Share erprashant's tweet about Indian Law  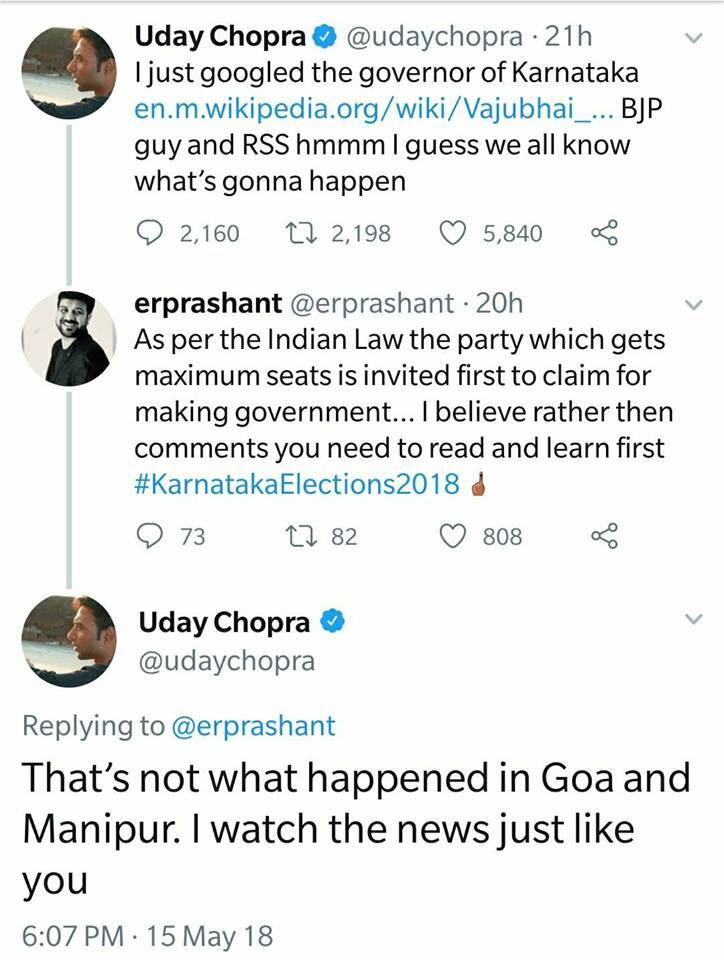(x=606, y=537)
